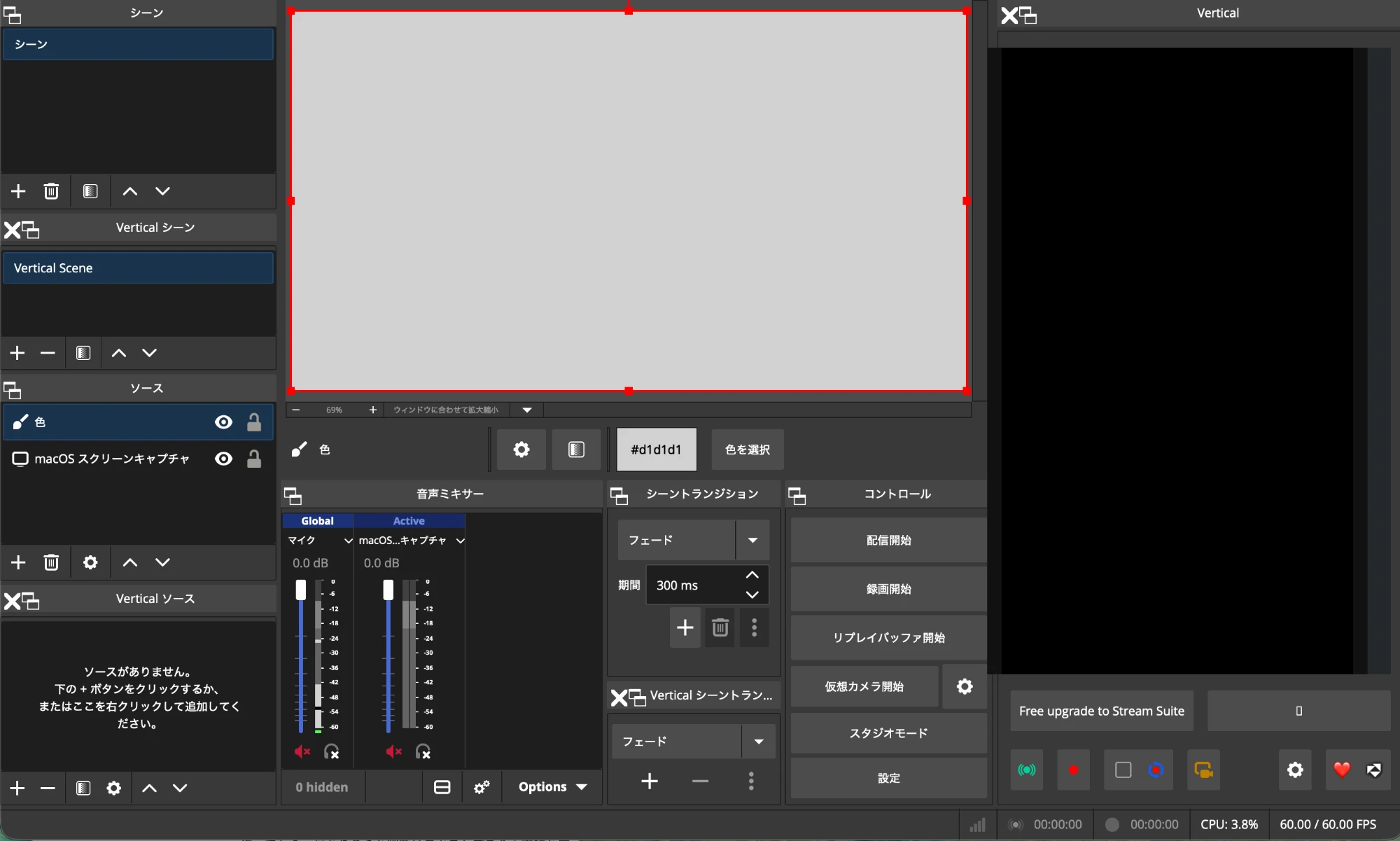Open Vertical plugin settings gear
The image size is (1400, 841).
[x=1295, y=770]
